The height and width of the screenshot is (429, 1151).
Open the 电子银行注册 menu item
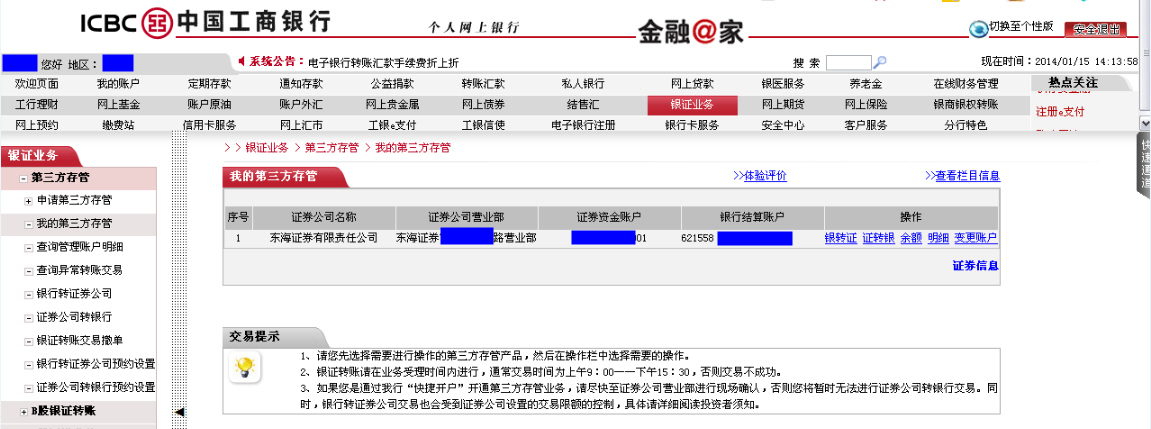point(583,126)
